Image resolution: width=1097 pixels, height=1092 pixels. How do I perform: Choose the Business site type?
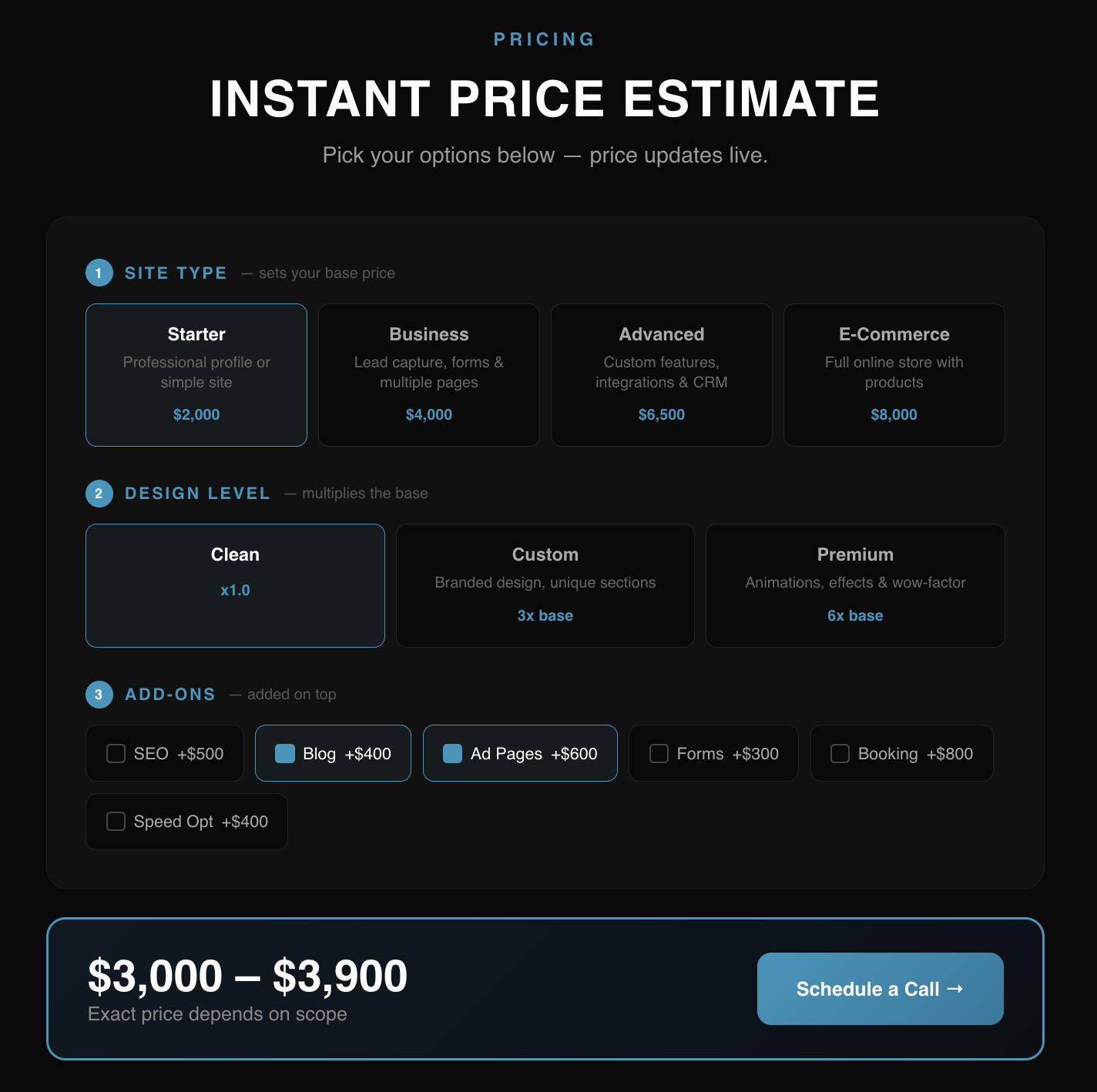429,374
